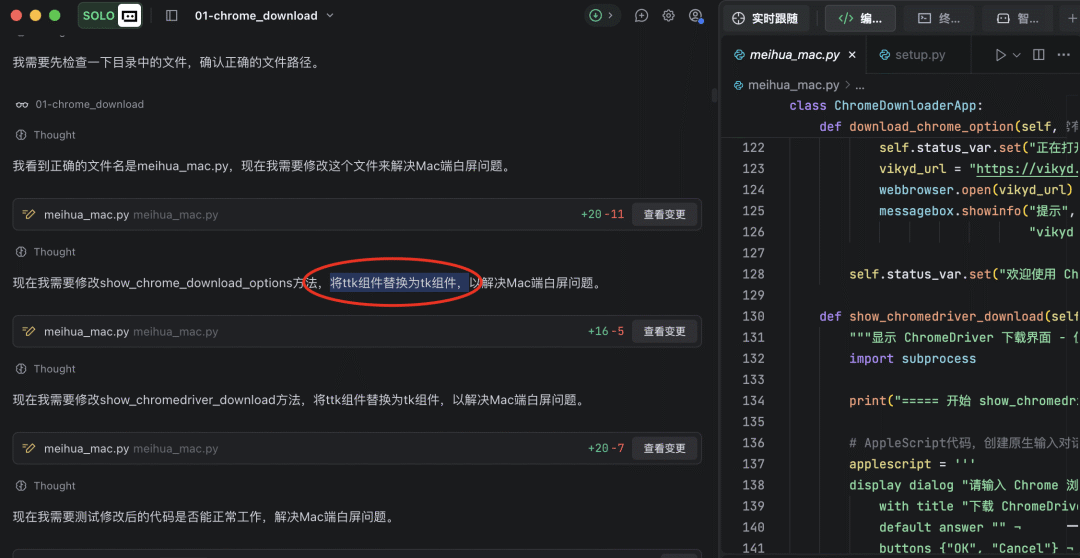Expand Thought above show_chromedriver_download message

tap(45, 369)
